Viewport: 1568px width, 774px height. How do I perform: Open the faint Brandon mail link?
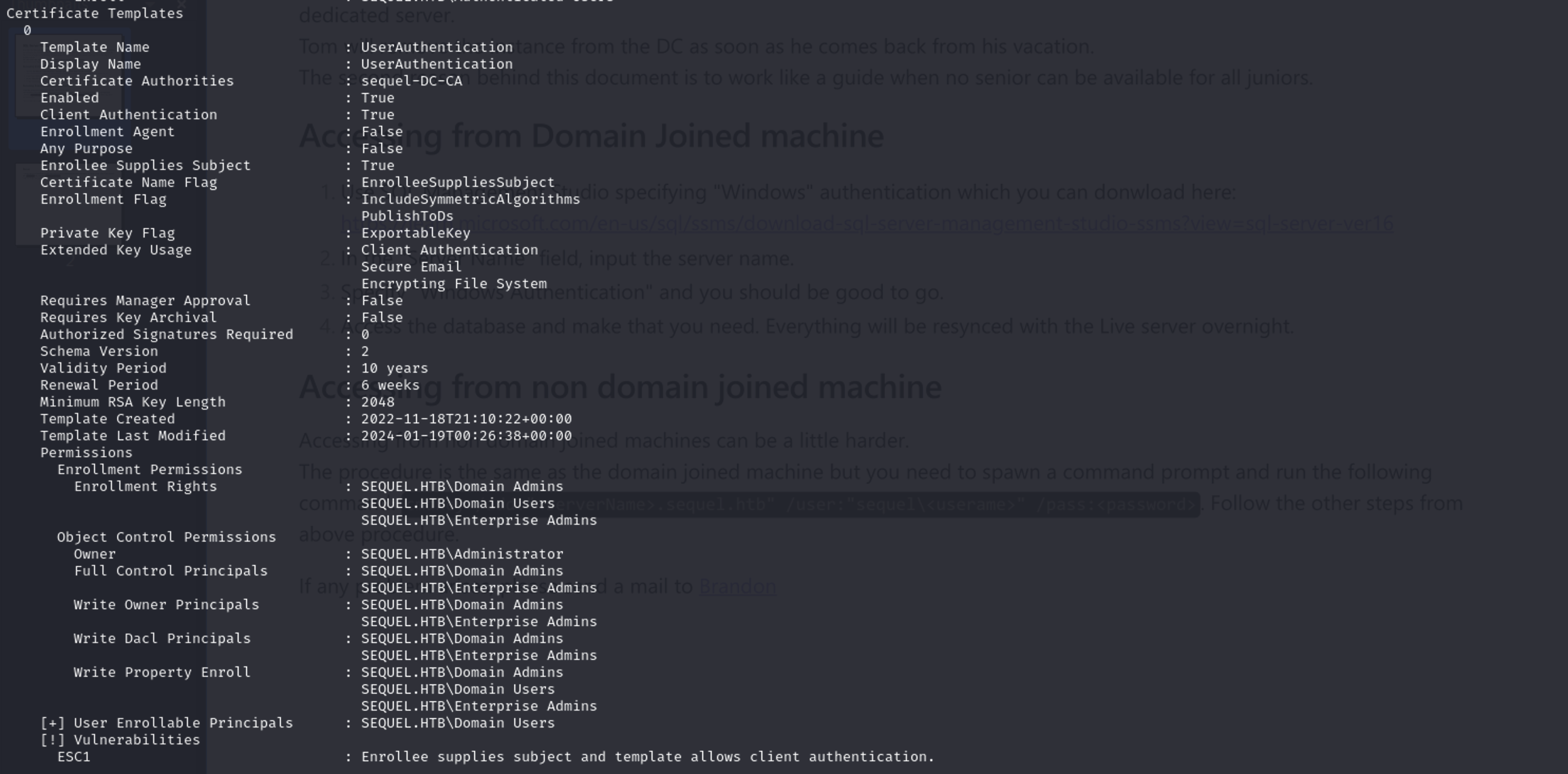737,586
